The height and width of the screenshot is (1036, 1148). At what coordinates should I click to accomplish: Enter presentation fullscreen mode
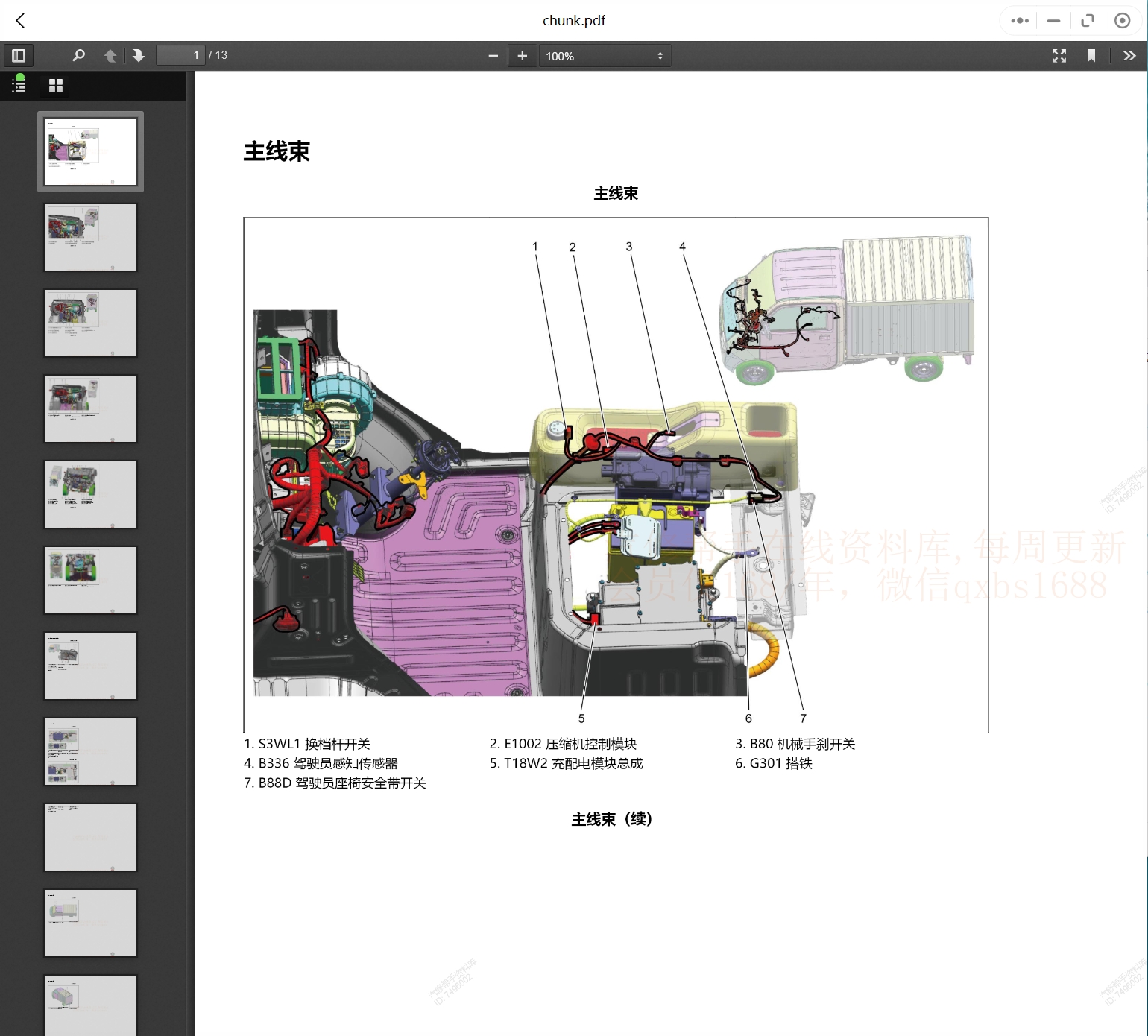pos(1059,55)
